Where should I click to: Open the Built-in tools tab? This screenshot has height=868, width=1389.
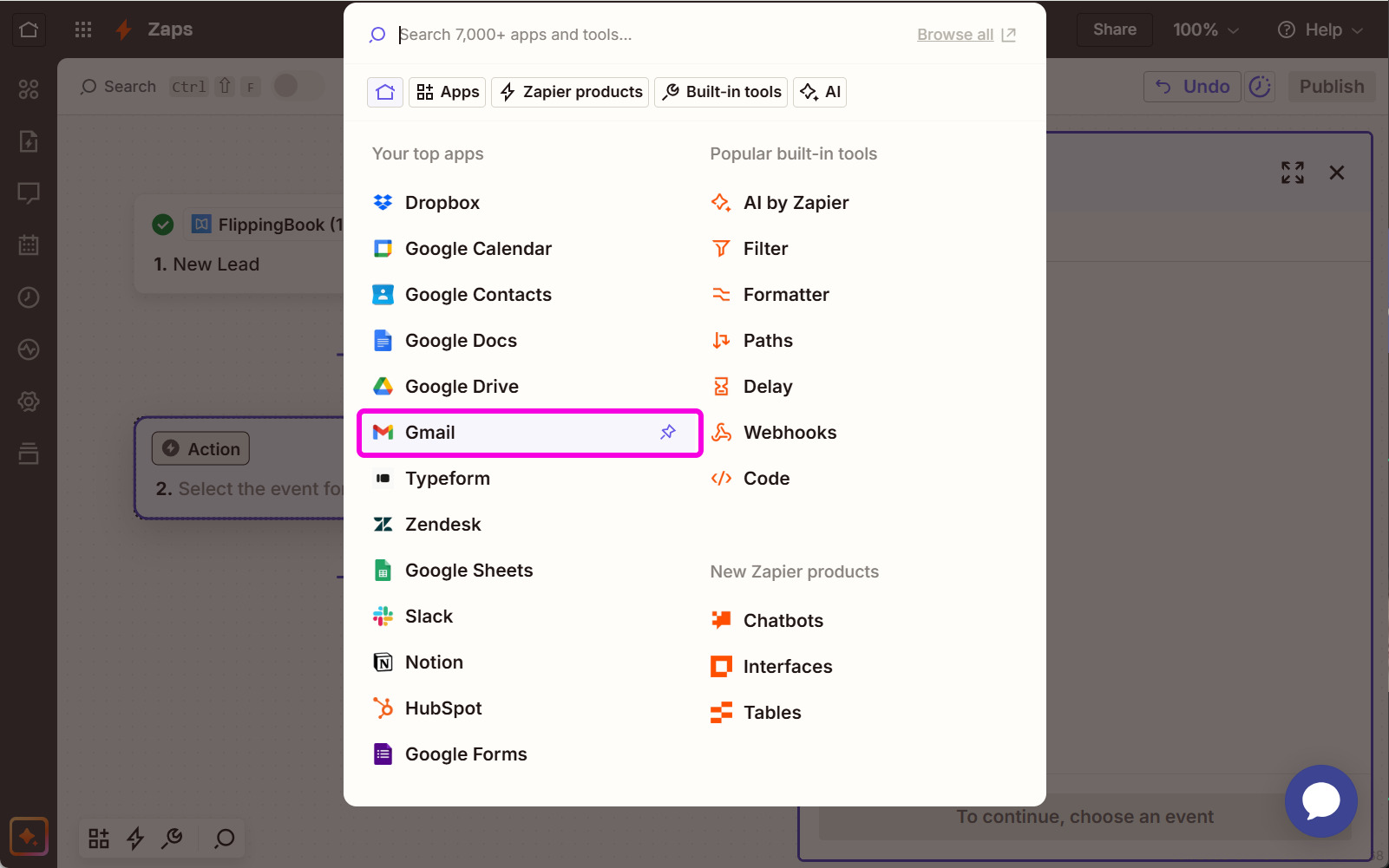721,92
